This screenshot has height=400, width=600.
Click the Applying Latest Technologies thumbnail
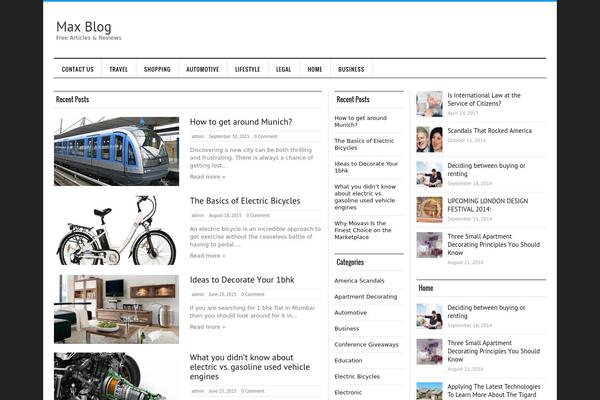pyautogui.click(x=429, y=391)
